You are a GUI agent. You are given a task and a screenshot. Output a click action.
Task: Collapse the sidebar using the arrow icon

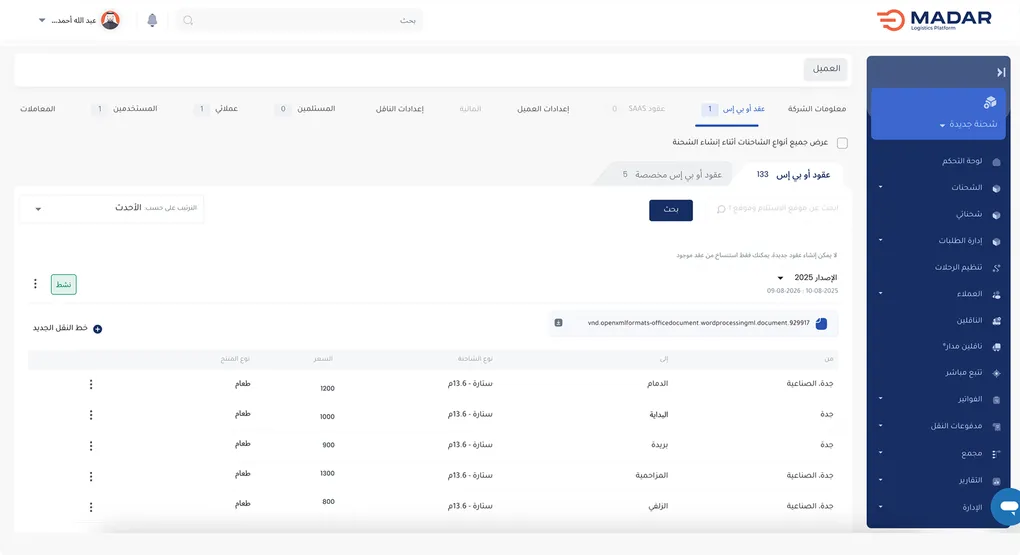(x=1000, y=72)
